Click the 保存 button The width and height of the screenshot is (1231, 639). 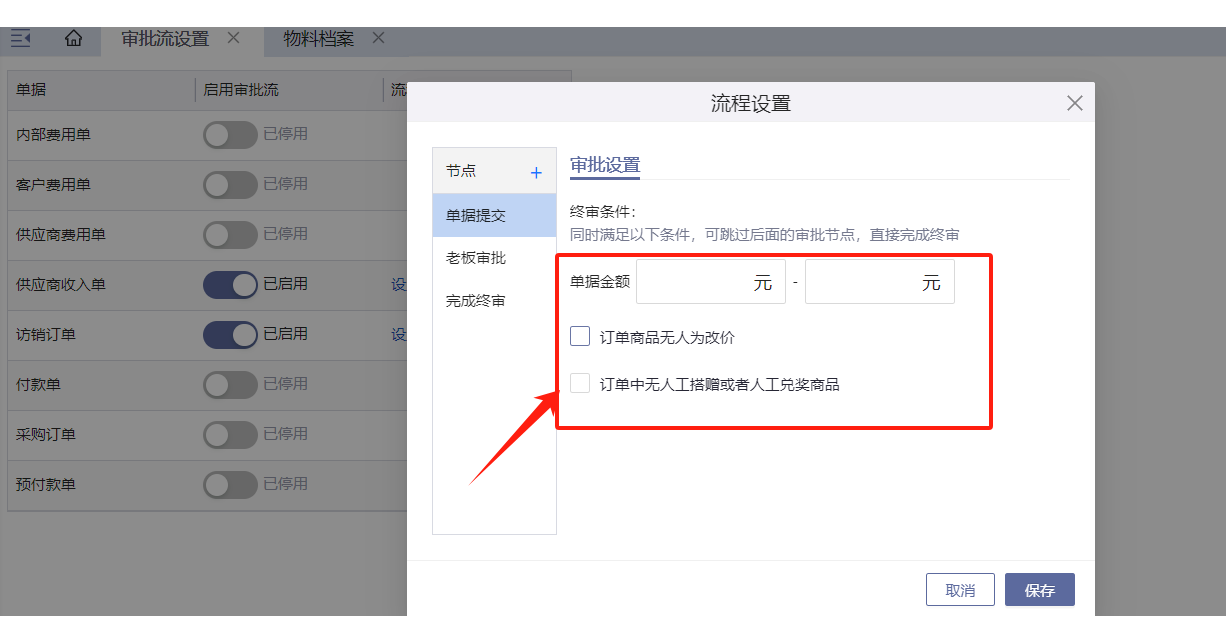[1039, 590]
